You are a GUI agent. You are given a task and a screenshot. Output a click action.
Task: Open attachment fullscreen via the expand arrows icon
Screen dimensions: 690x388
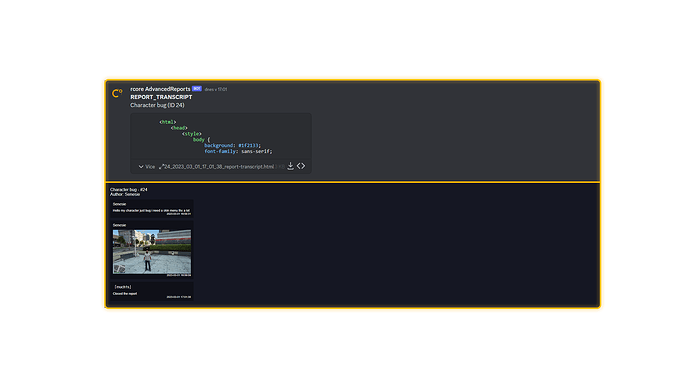(161, 167)
